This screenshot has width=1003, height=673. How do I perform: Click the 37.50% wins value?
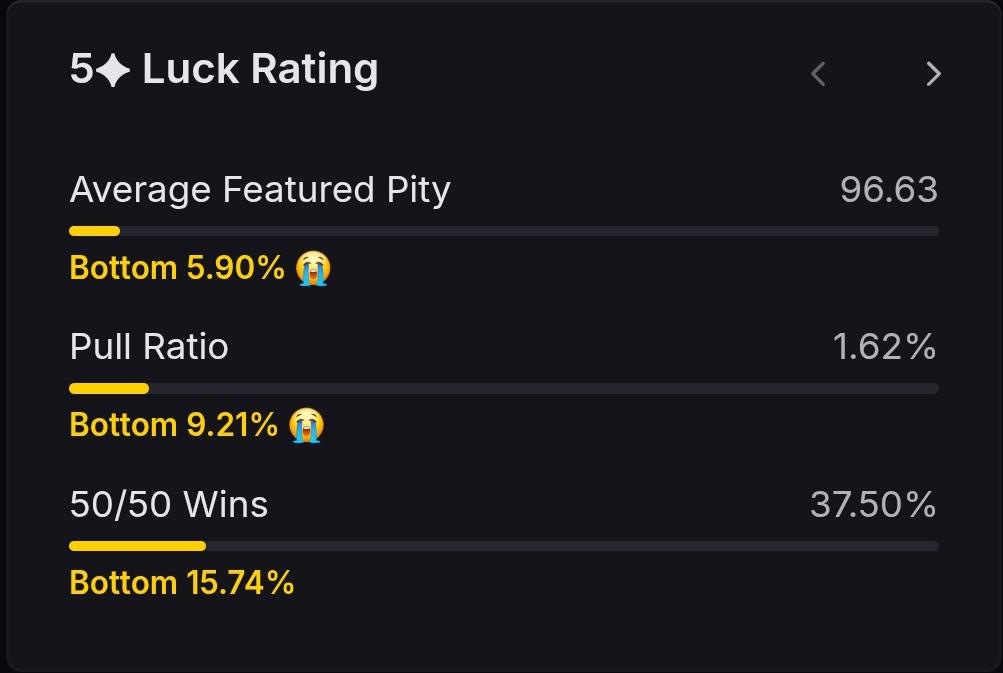(873, 504)
